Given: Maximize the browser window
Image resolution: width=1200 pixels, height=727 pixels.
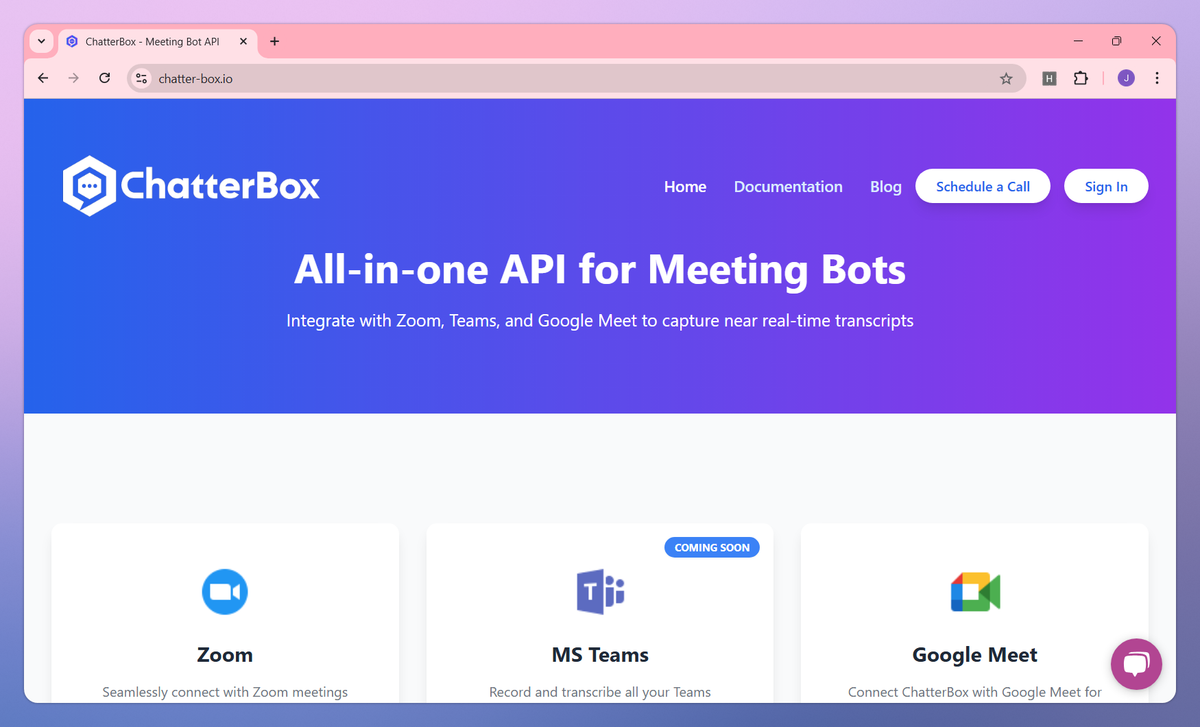Looking at the screenshot, I should coord(1117,41).
